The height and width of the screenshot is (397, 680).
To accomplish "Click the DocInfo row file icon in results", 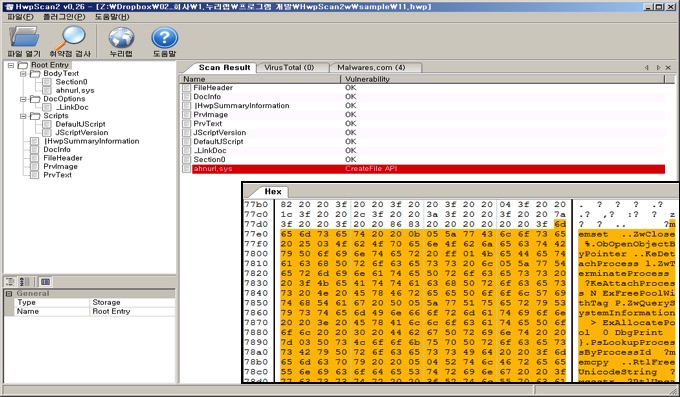I will tap(186, 97).
